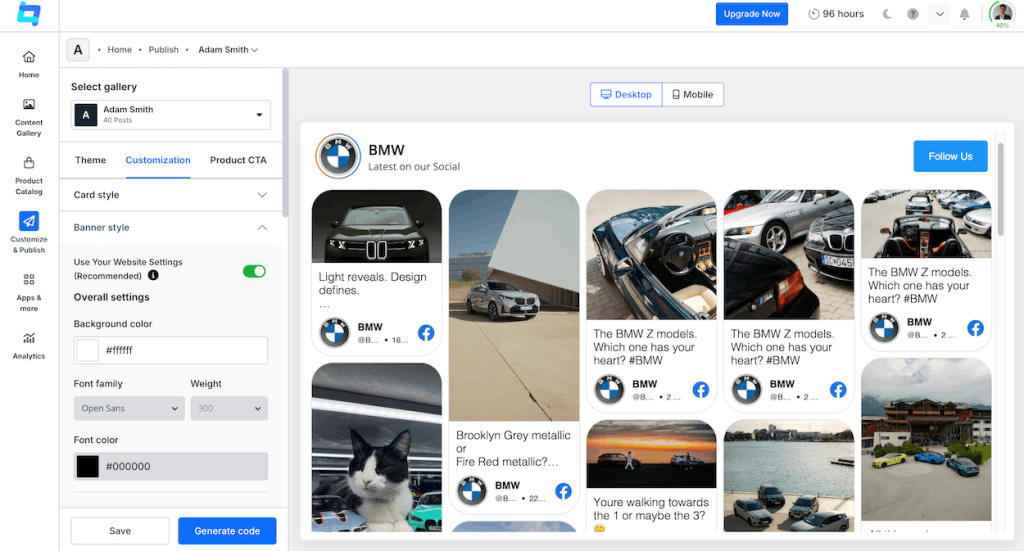1024x551 pixels.
Task: Collapse the Banner style section
Action: (x=170, y=227)
